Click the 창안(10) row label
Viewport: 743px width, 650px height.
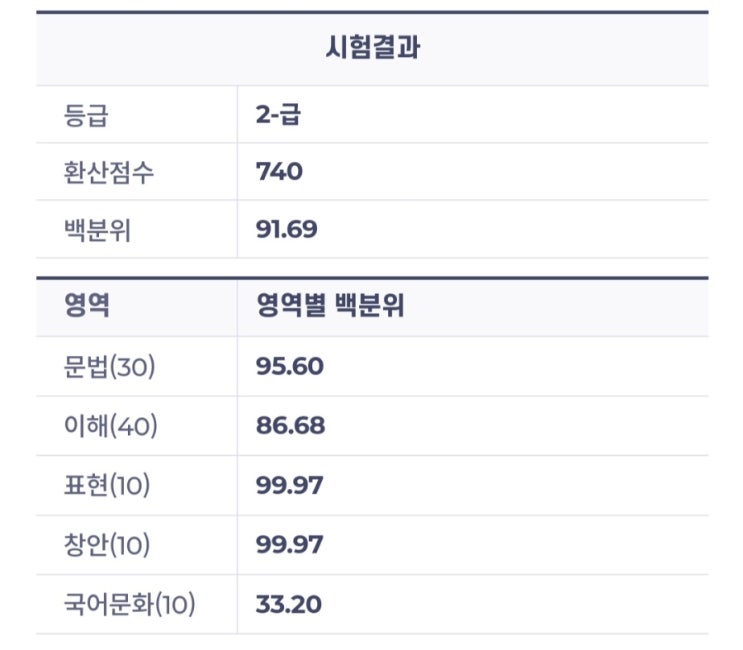(107, 545)
